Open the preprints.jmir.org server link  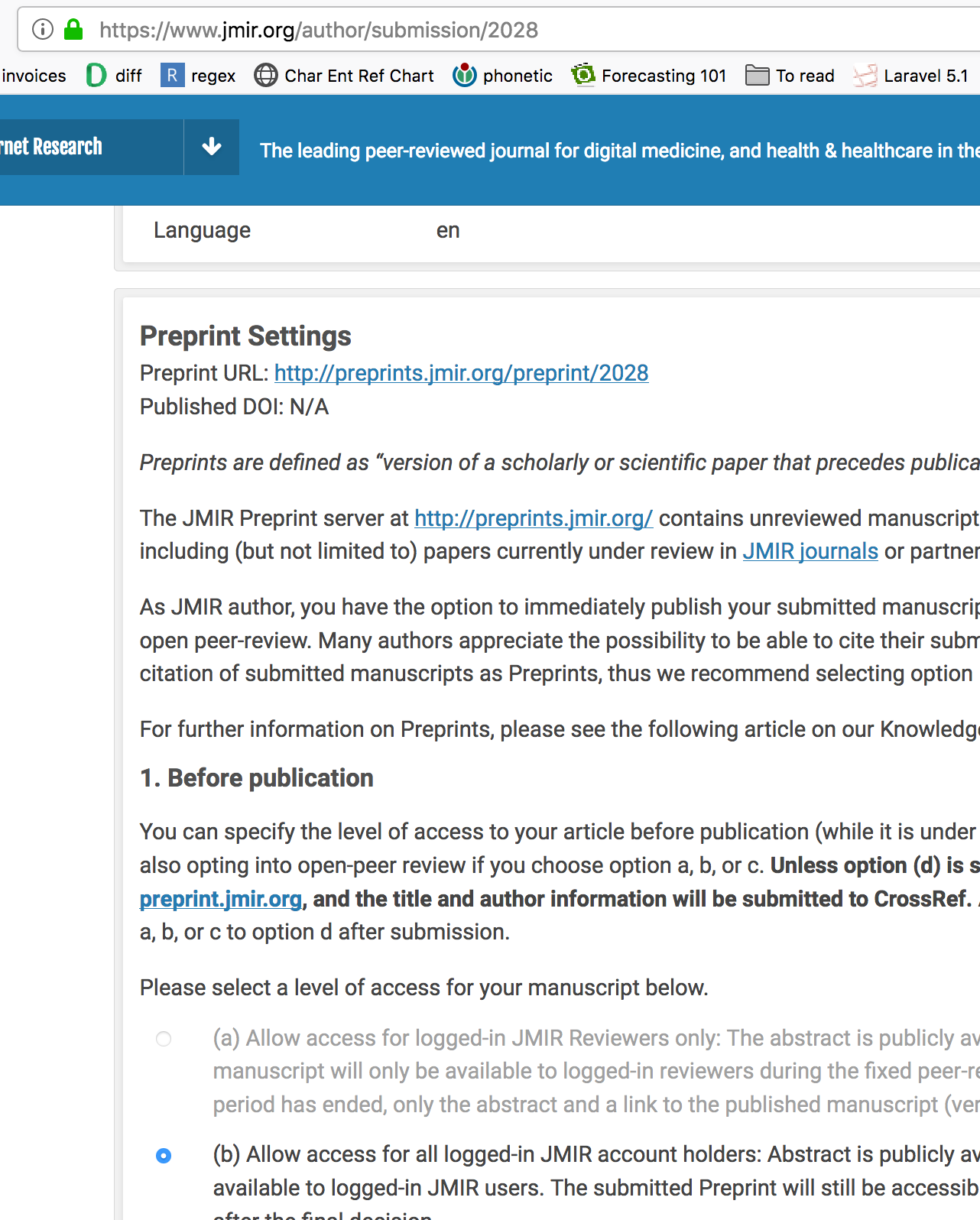[x=534, y=518]
